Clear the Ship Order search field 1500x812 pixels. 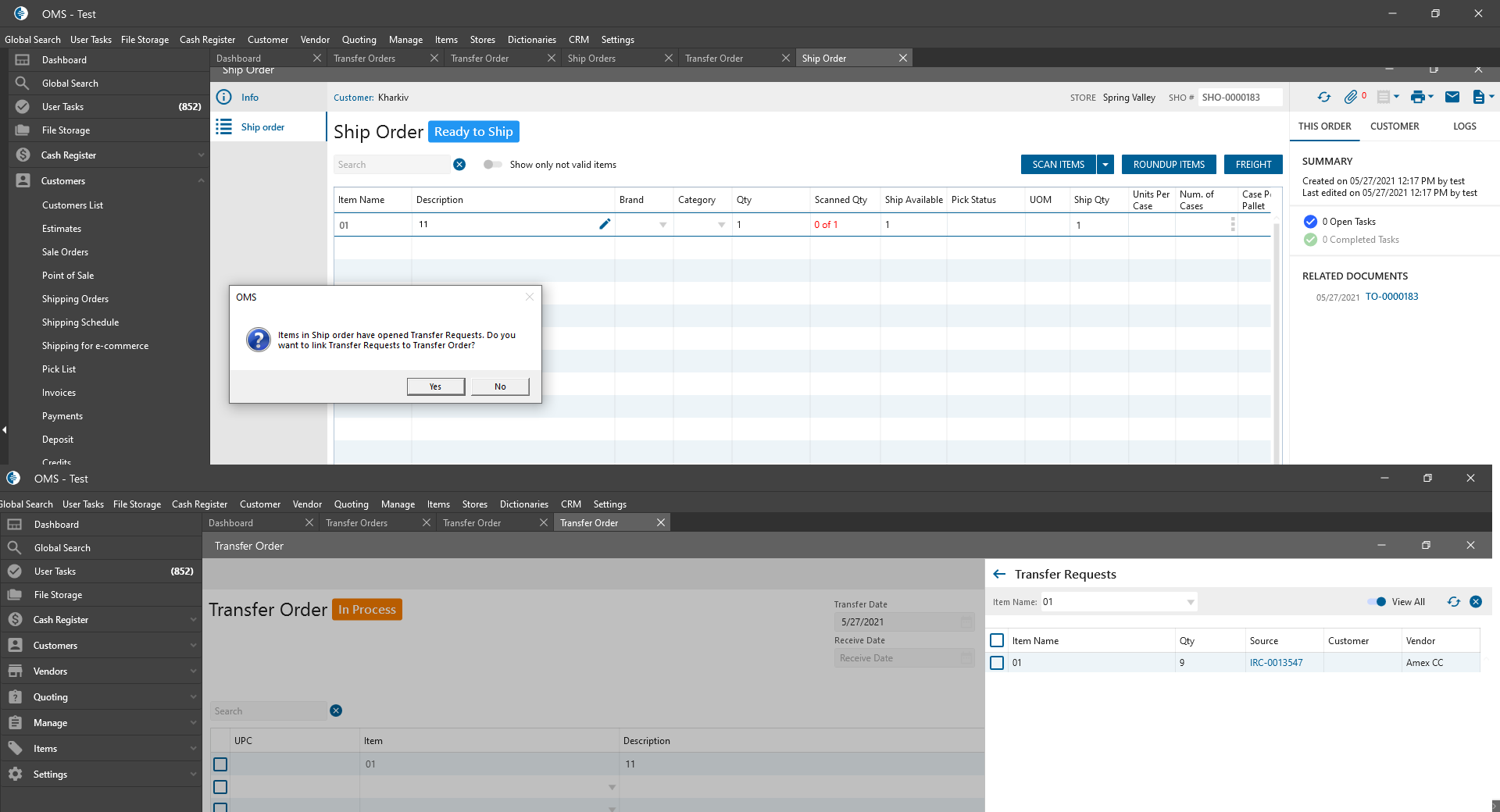click(459, 164)
